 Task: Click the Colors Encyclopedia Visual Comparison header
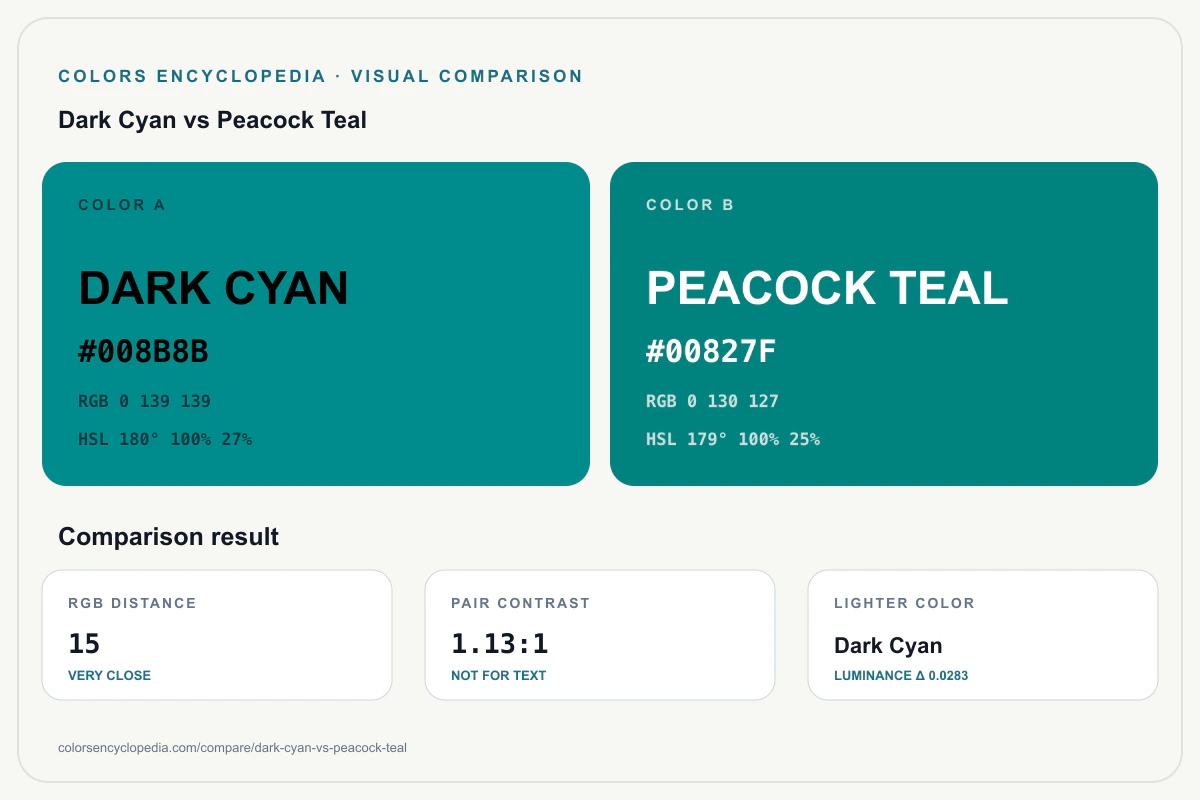[x=320, y=76]
